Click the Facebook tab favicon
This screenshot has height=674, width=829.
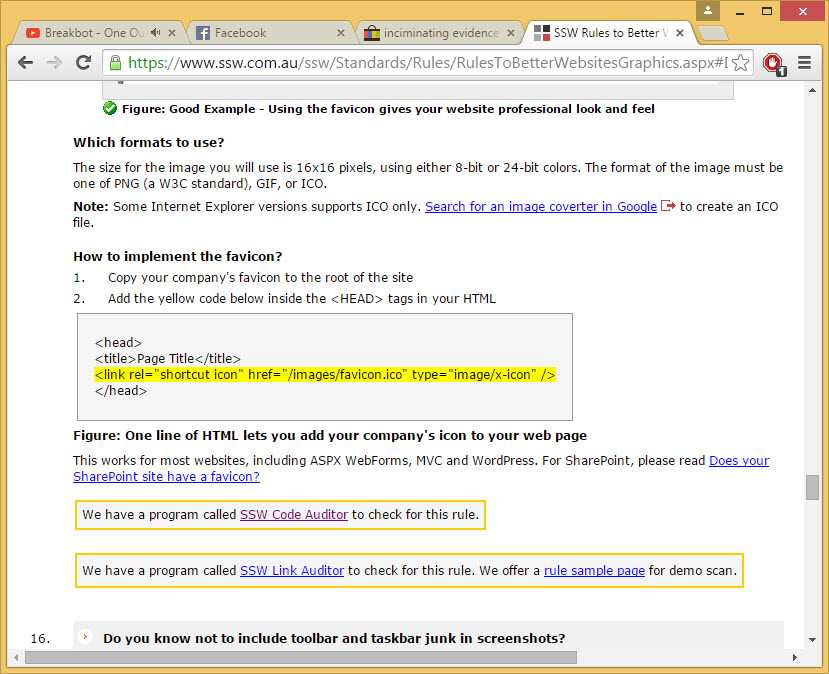202,33
